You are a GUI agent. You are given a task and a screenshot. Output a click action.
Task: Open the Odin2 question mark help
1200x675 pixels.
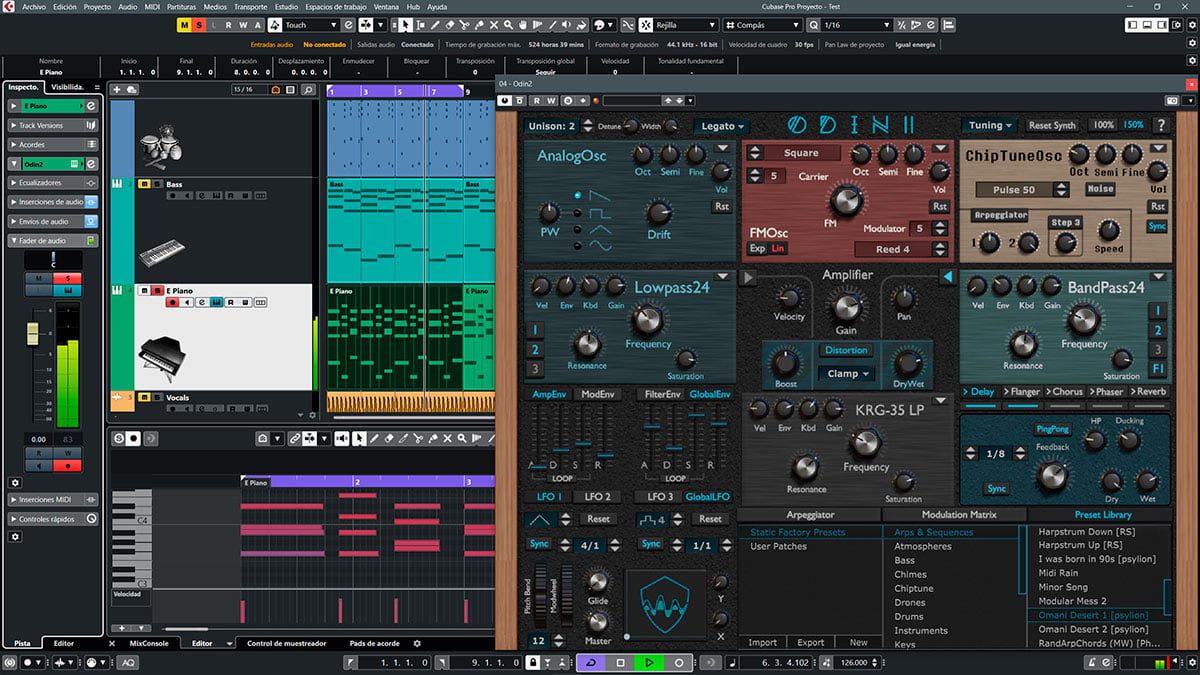coord(1161,125)
